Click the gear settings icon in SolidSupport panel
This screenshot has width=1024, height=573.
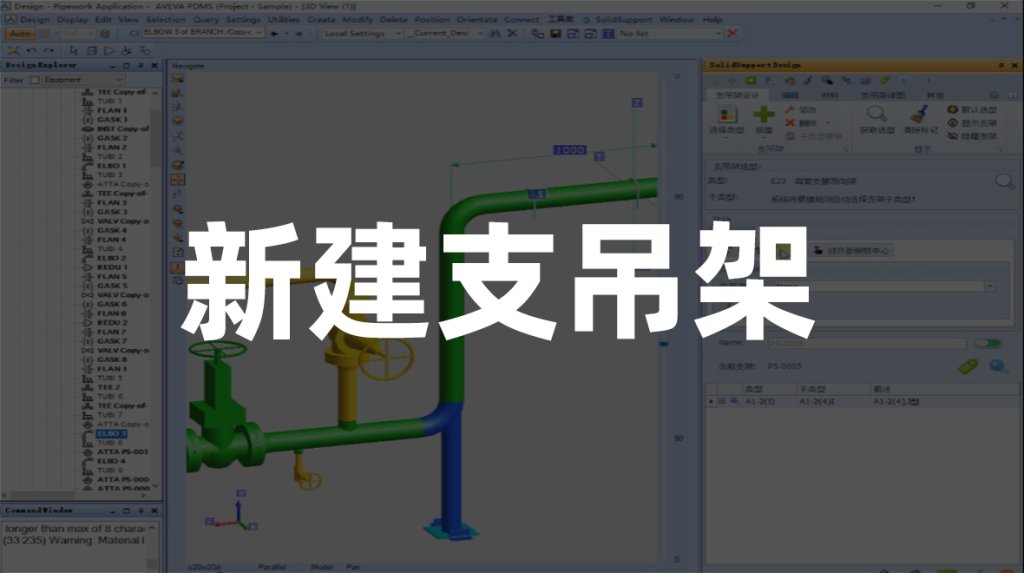click(x=994, y=95)
